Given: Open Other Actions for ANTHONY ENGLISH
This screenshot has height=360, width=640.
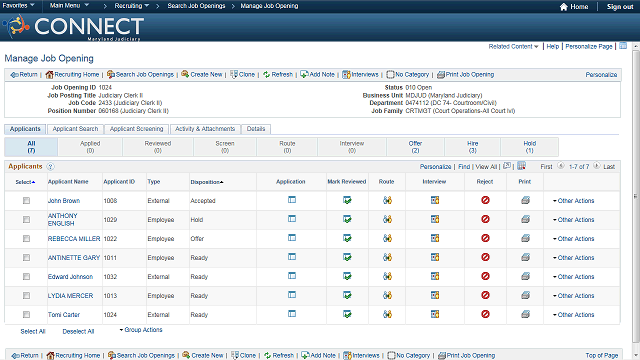Looking at the screenshot, I should coord(573,220).
